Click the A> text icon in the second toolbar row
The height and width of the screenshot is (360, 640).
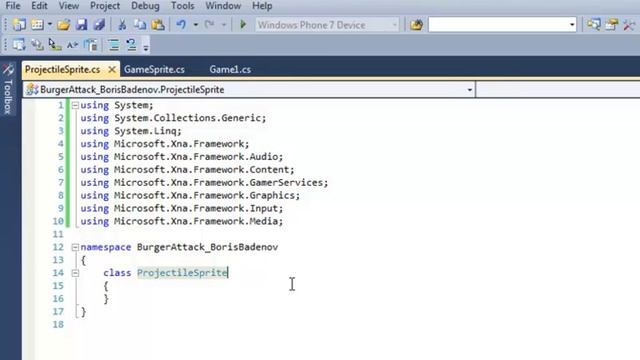pyautogui.click(x=73, y=44)
